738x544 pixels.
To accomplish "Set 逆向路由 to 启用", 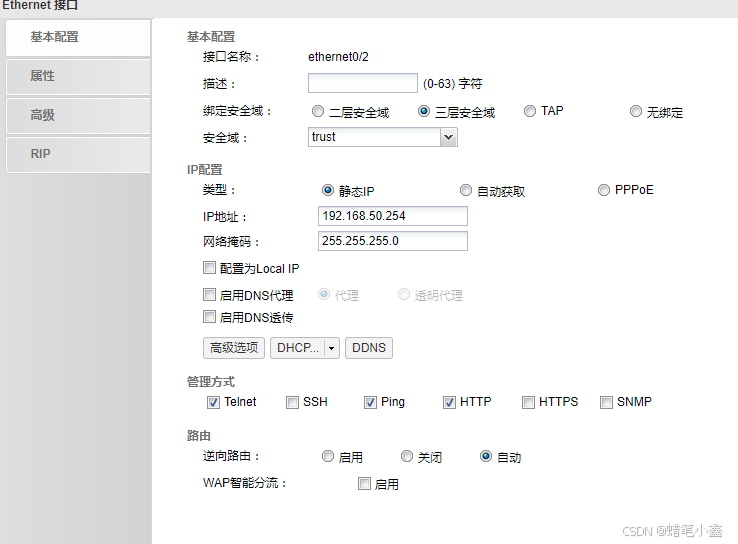I will 328,457.
